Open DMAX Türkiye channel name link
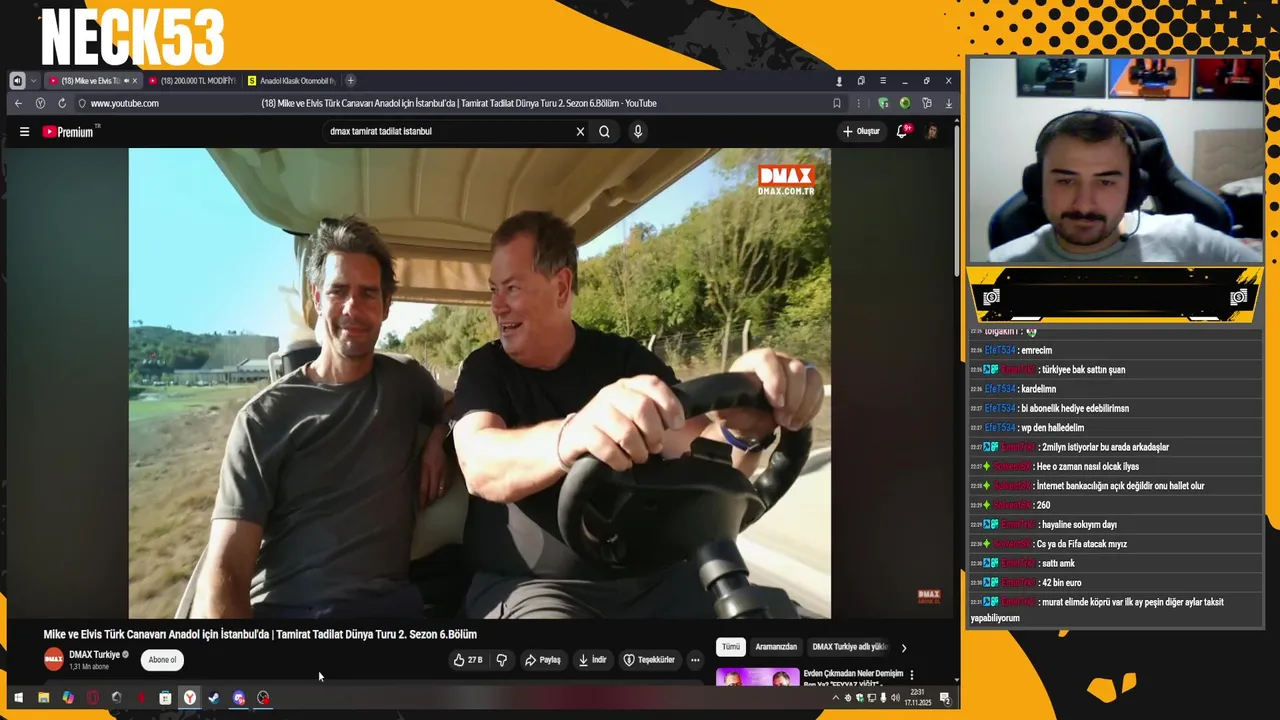1280x720 pixels. coord(94,655)
